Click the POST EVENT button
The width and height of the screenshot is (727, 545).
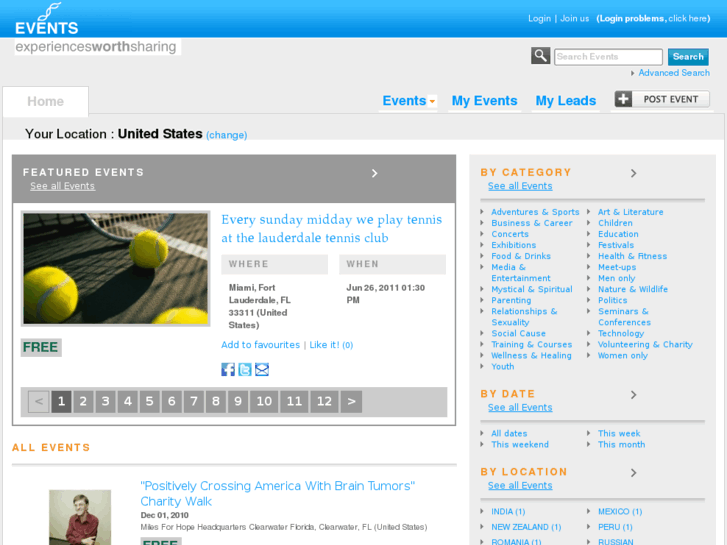coord(662,99)
